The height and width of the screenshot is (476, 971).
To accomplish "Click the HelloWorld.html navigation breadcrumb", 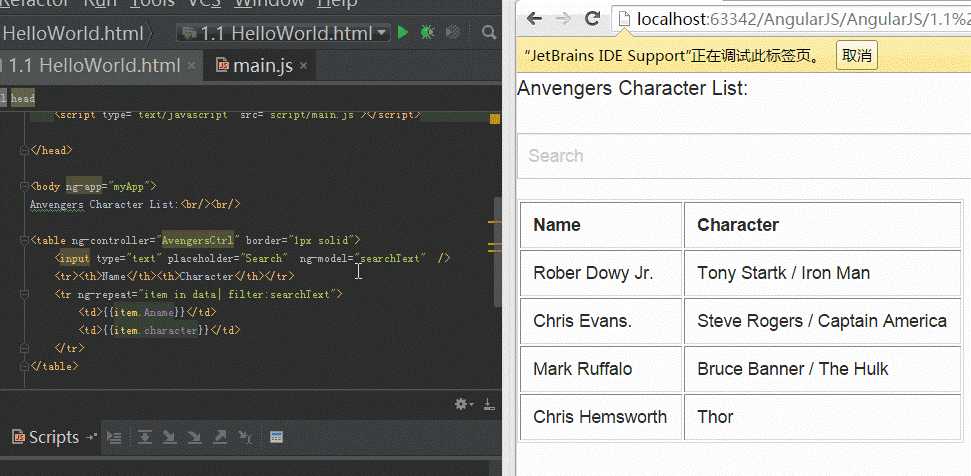I will 72,33.
